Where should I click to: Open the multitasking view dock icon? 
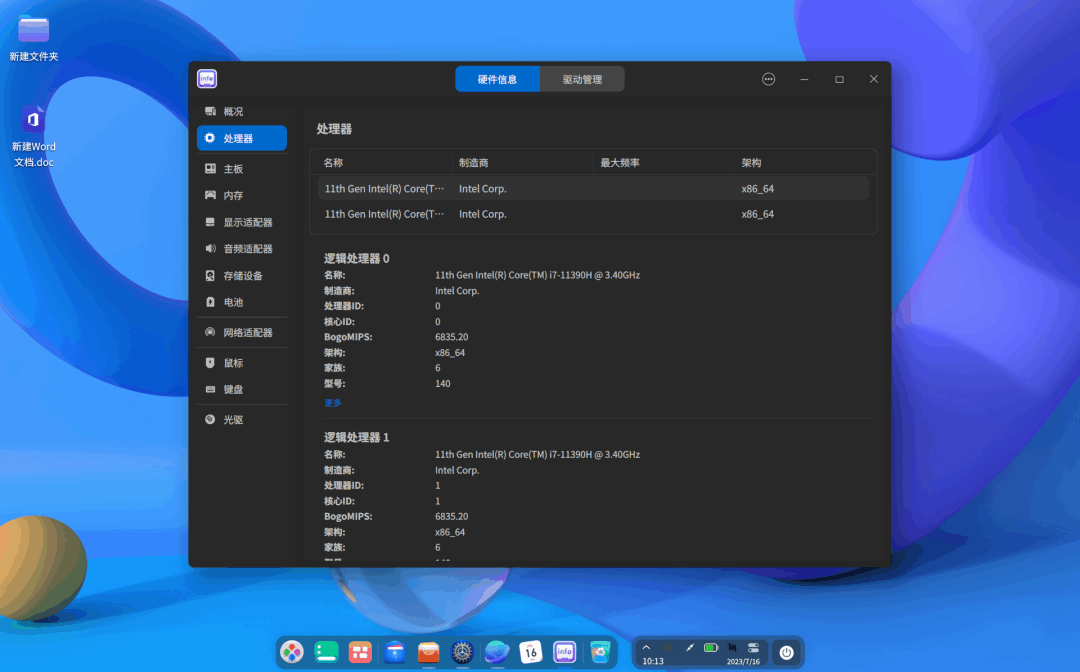point(360,652)
